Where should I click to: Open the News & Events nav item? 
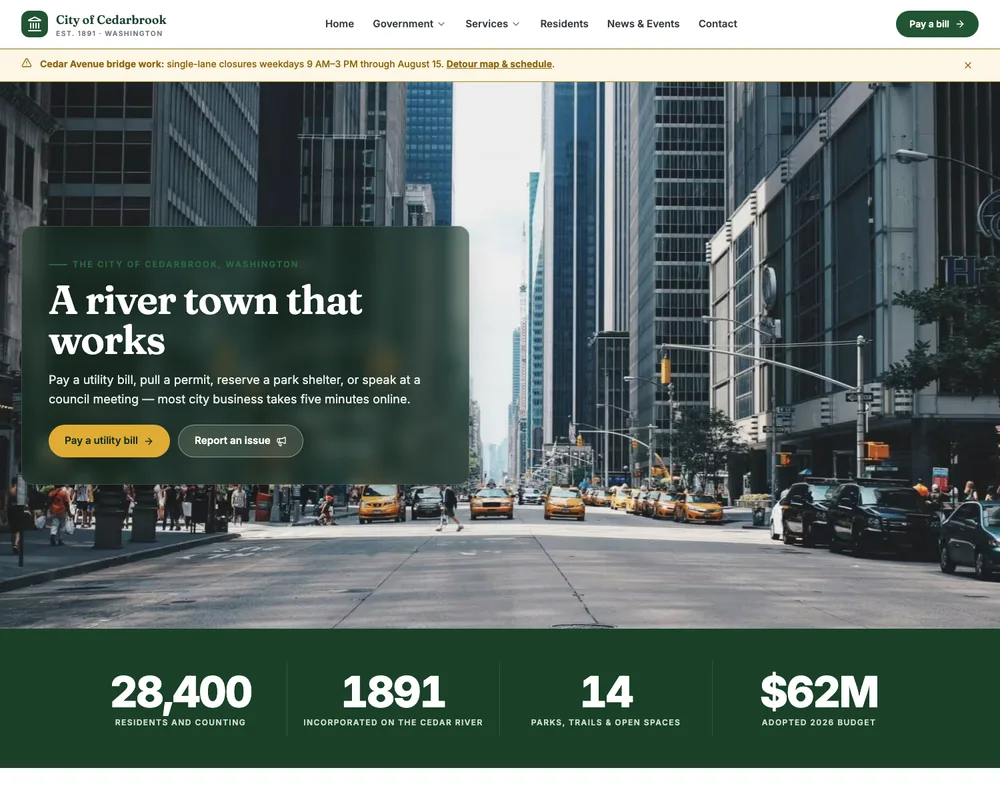(x=643, y=24)
